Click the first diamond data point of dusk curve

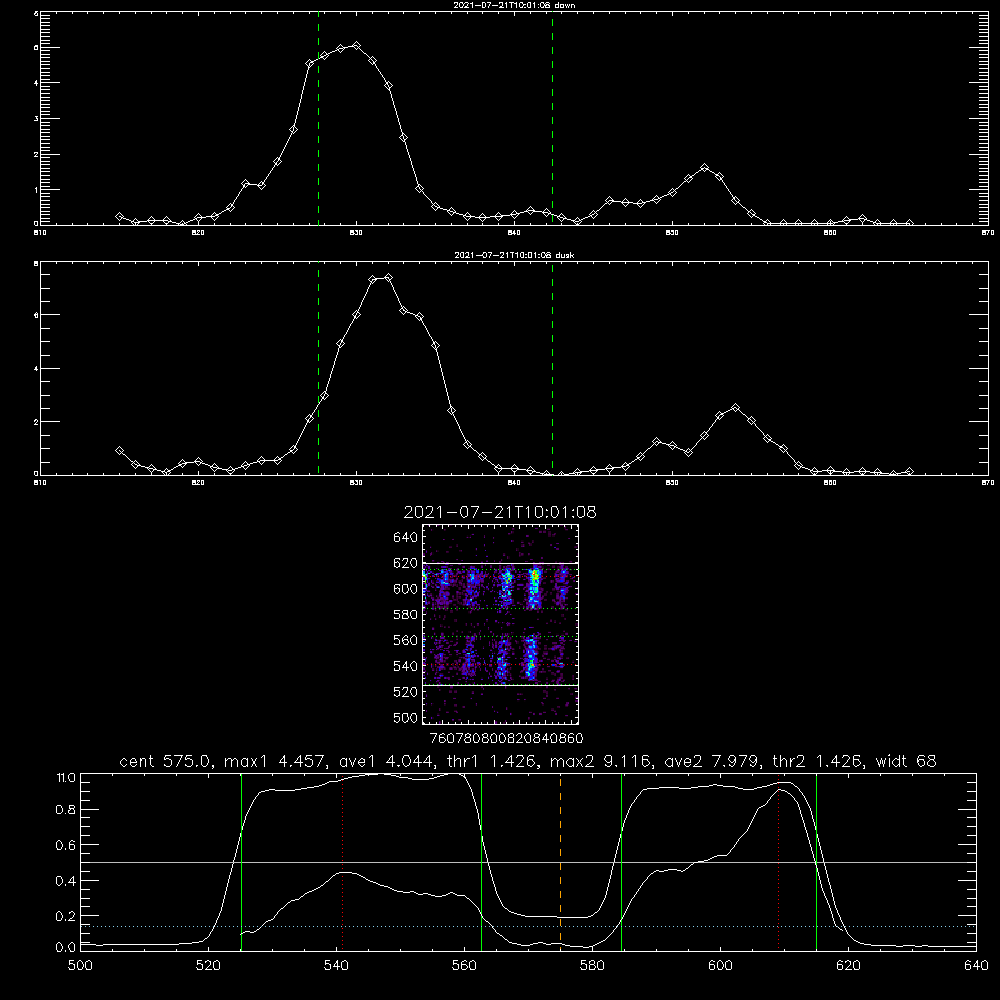tap(119, 450)
